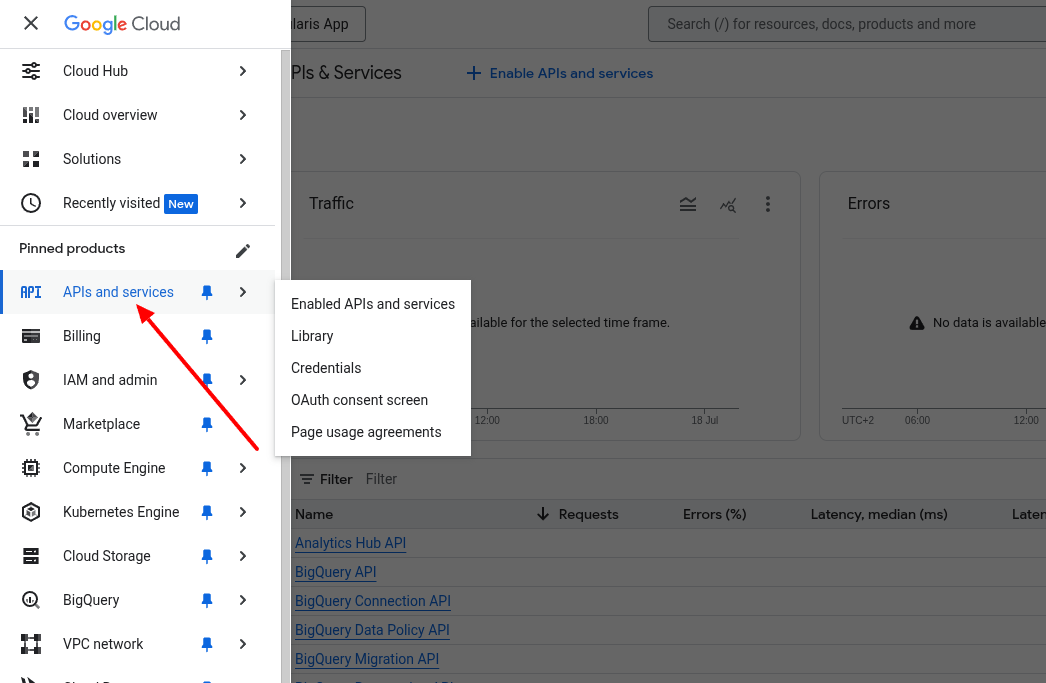This screenshot has height=683, width=1046.
Task: Expand the Kubernetes Engine chevron
Action: (x=243, y=512)
